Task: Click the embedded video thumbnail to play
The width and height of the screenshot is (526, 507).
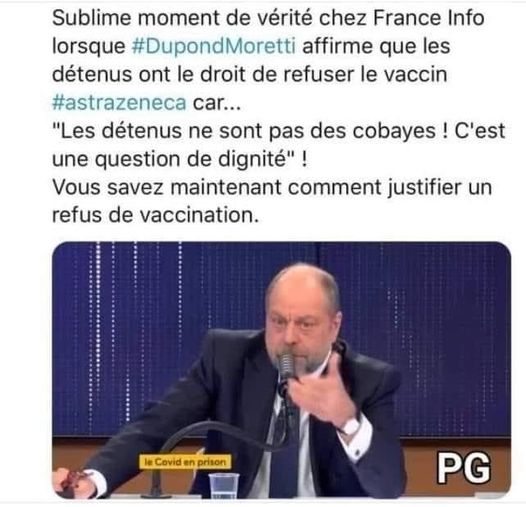Action: [281, 370]
